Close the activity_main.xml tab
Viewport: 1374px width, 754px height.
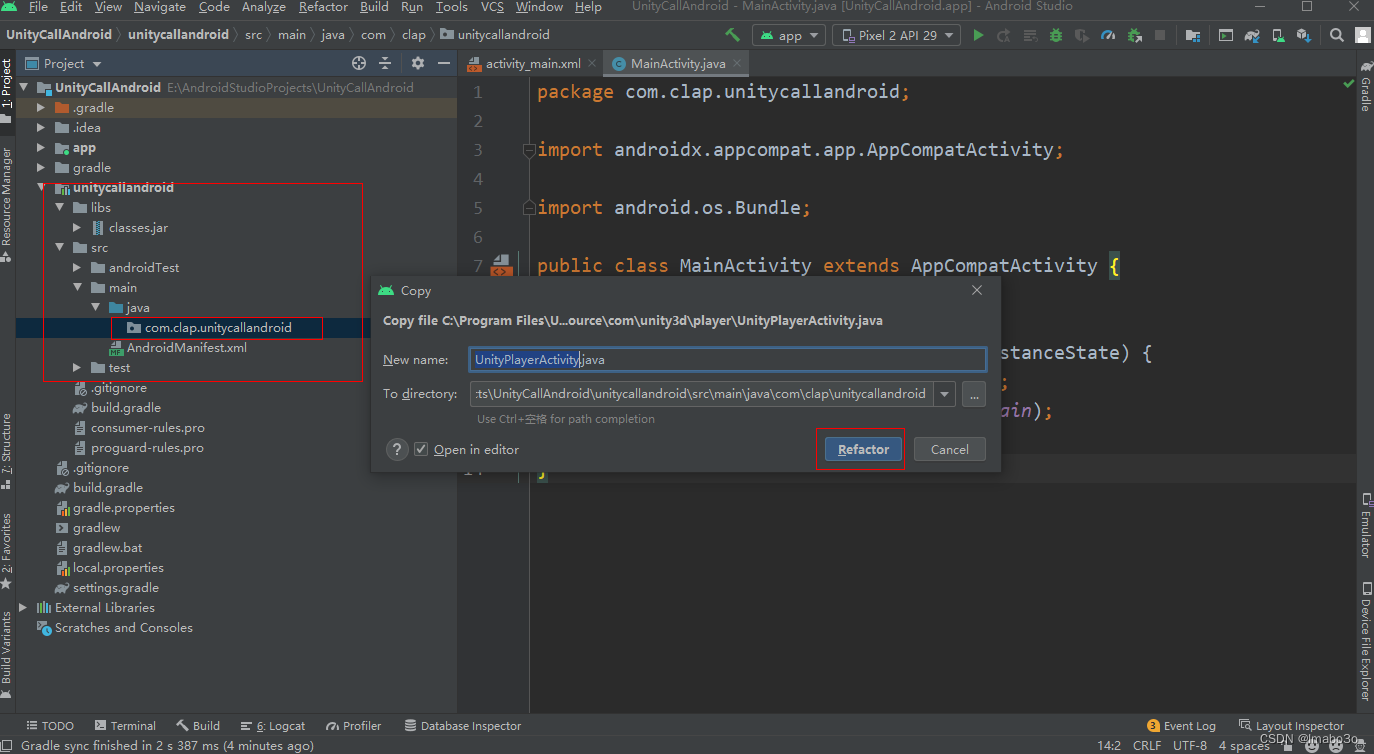(592, 63)
